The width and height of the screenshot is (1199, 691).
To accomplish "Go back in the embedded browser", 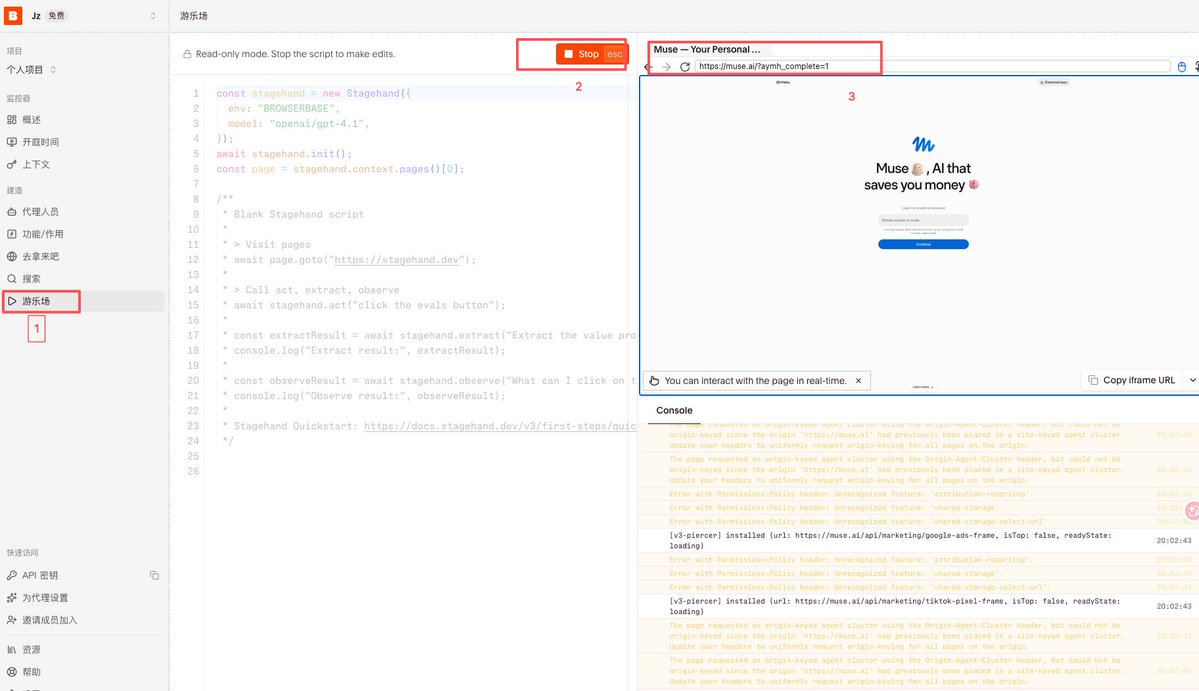I will click(x=648, y=67).
